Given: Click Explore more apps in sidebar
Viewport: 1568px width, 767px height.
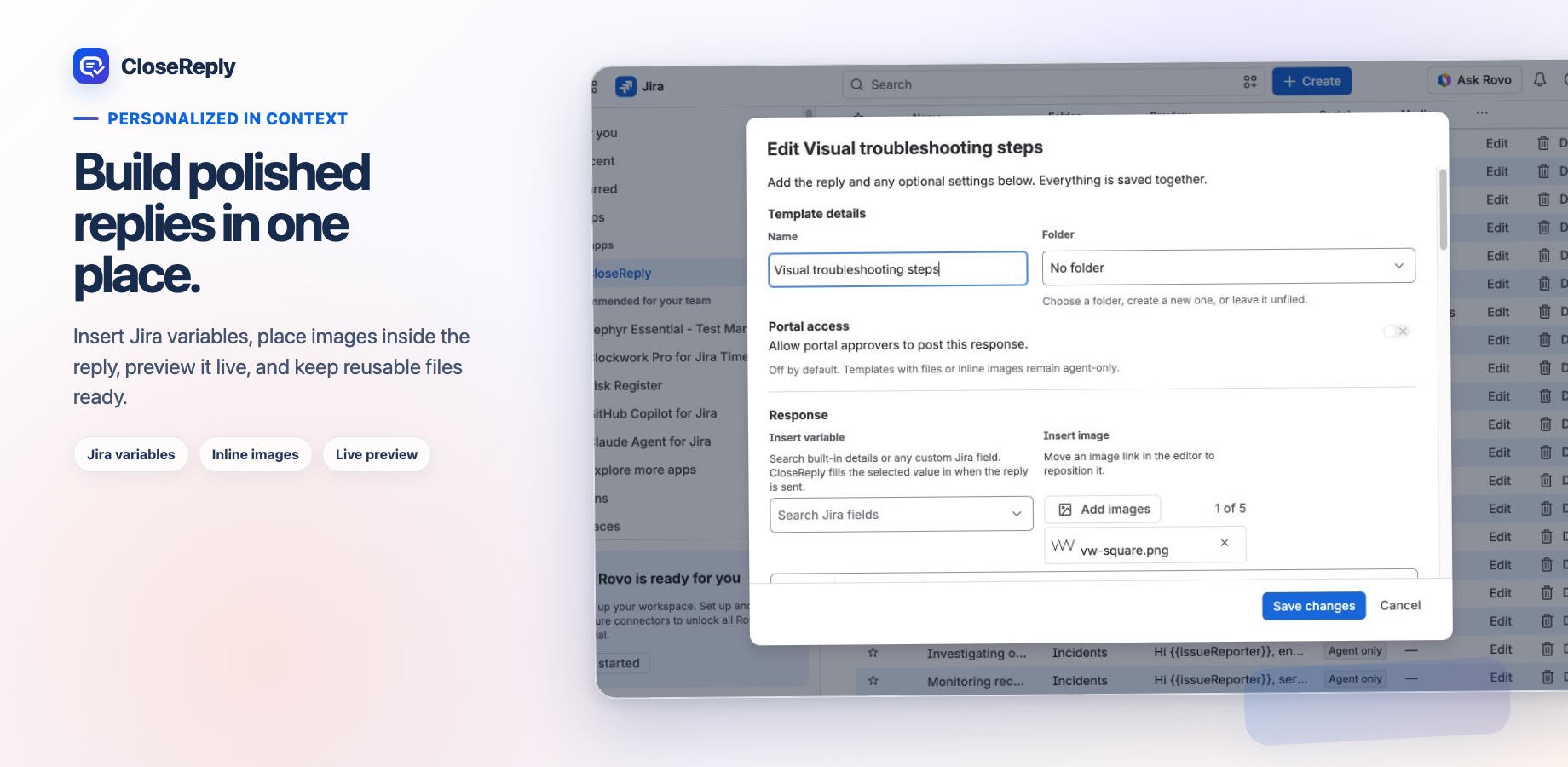Looking at the screenshot, I should coord(645,470).
